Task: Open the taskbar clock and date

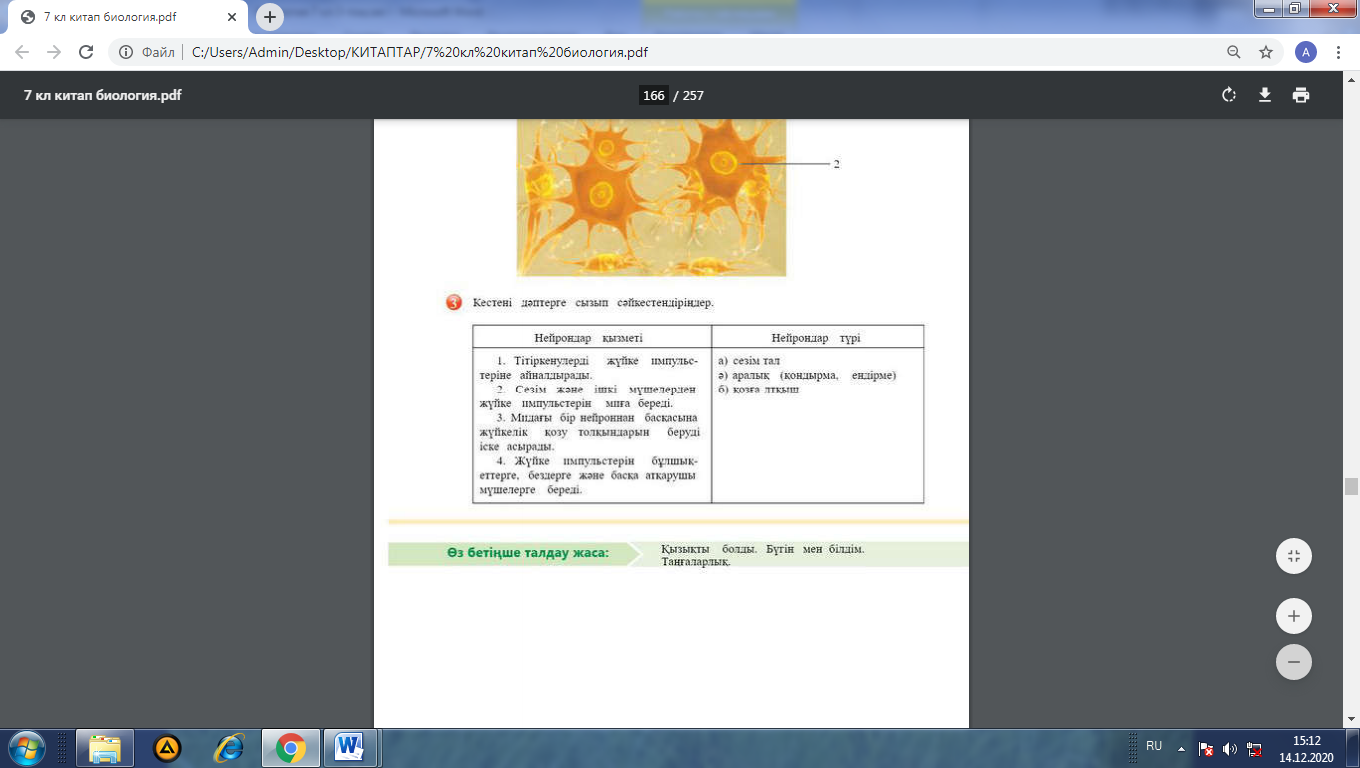Action: pos(1306,748)
